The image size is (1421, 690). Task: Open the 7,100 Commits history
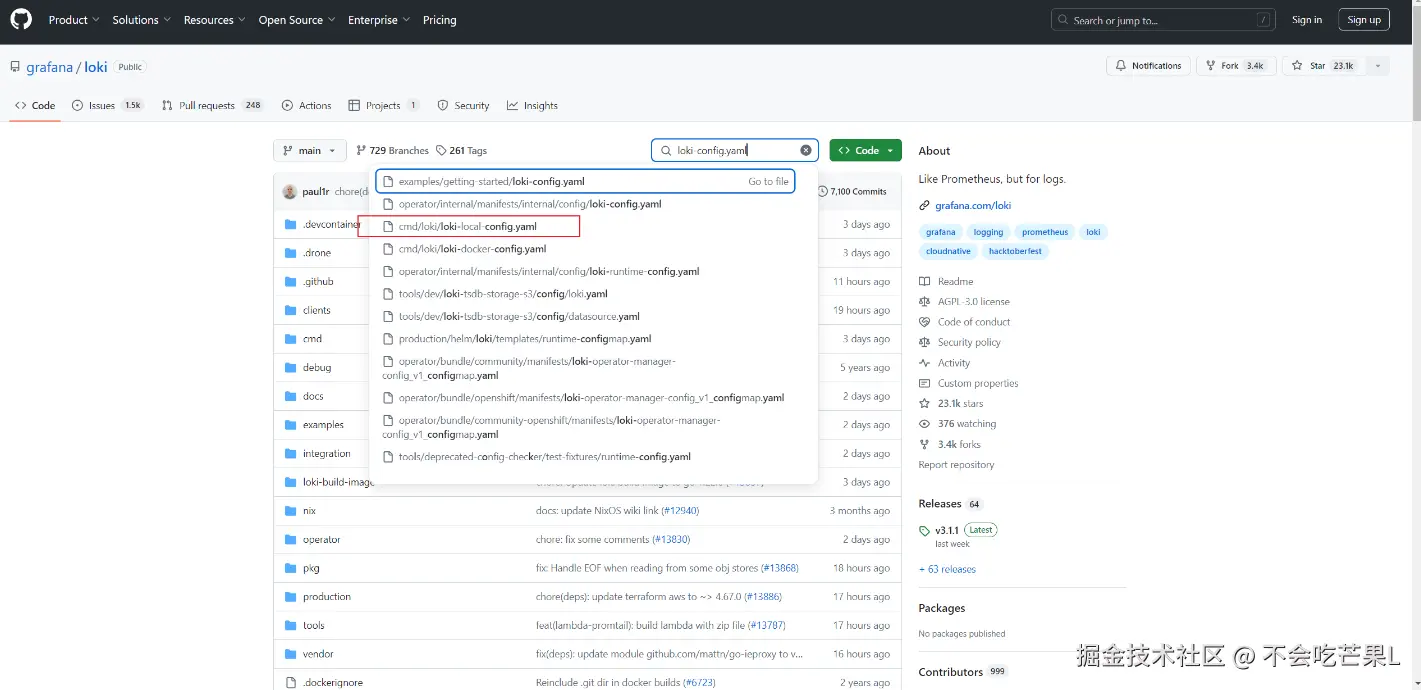[x=852, y=191]
